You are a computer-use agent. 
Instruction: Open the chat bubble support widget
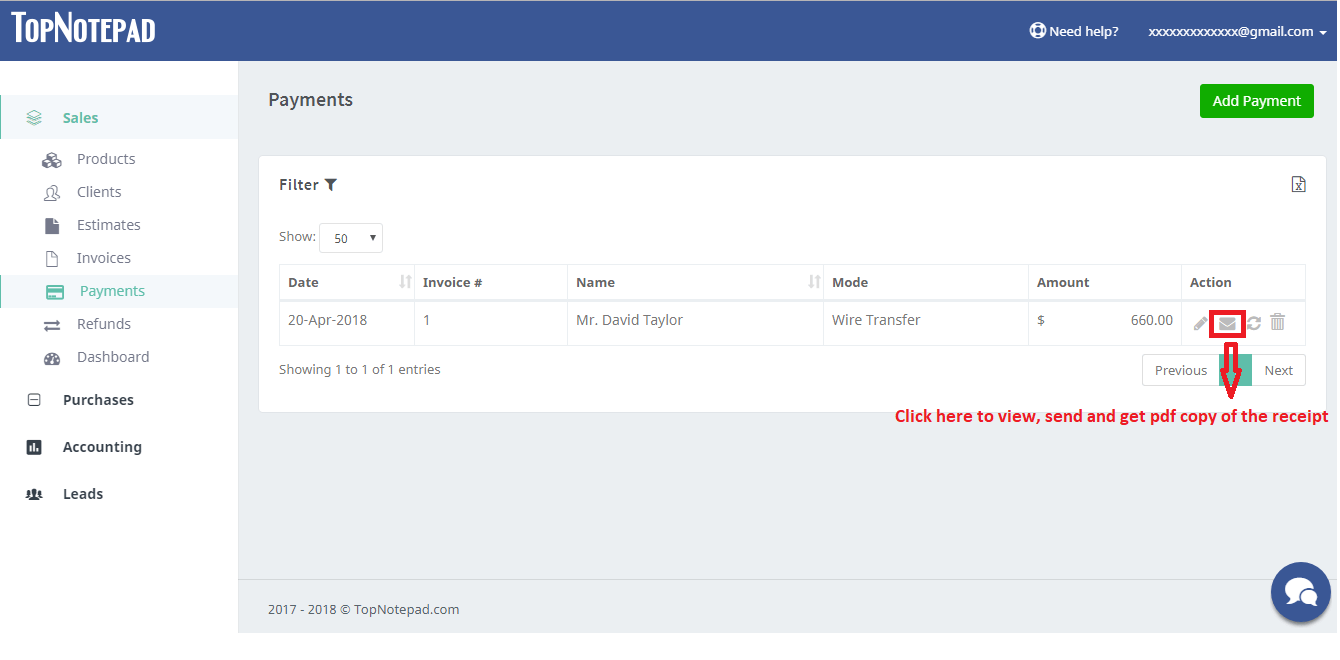tap(1300, 592)
